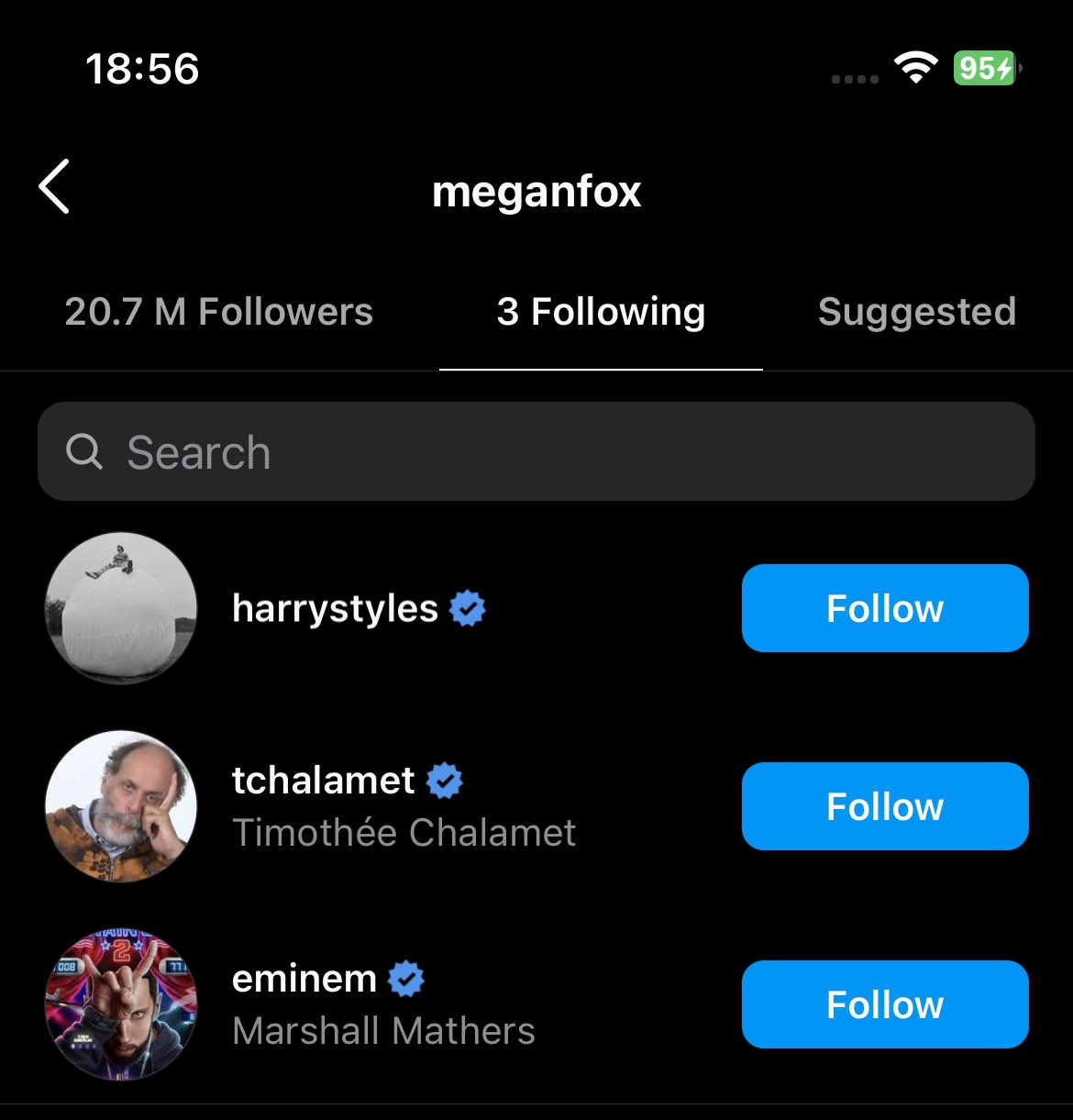Viewport: 1073px width, 1120px height.
Task: Tap the Timothée Chalamet display name
Action: 404,833
